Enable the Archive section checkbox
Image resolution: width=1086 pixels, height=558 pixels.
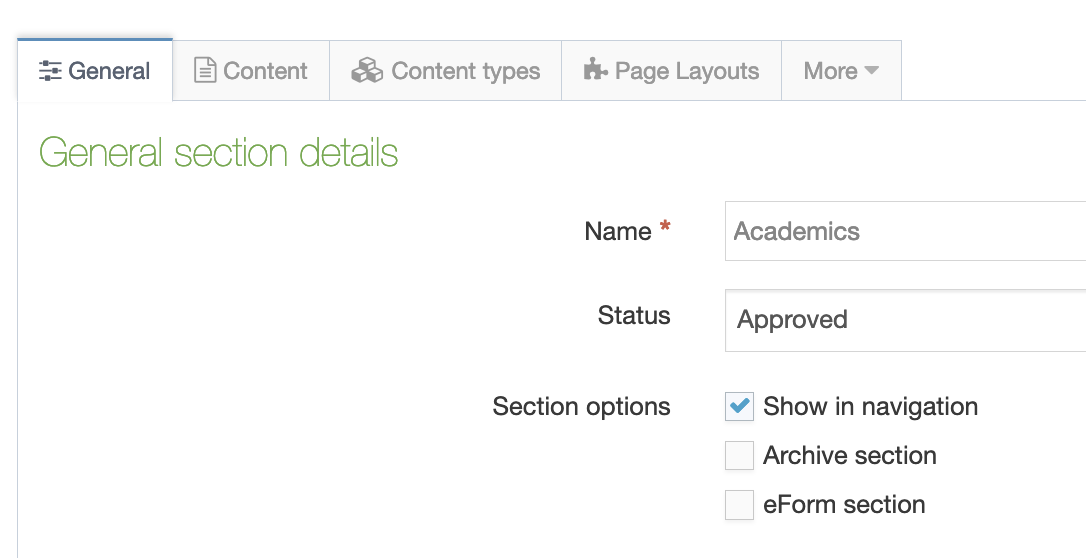pos(739,456)
